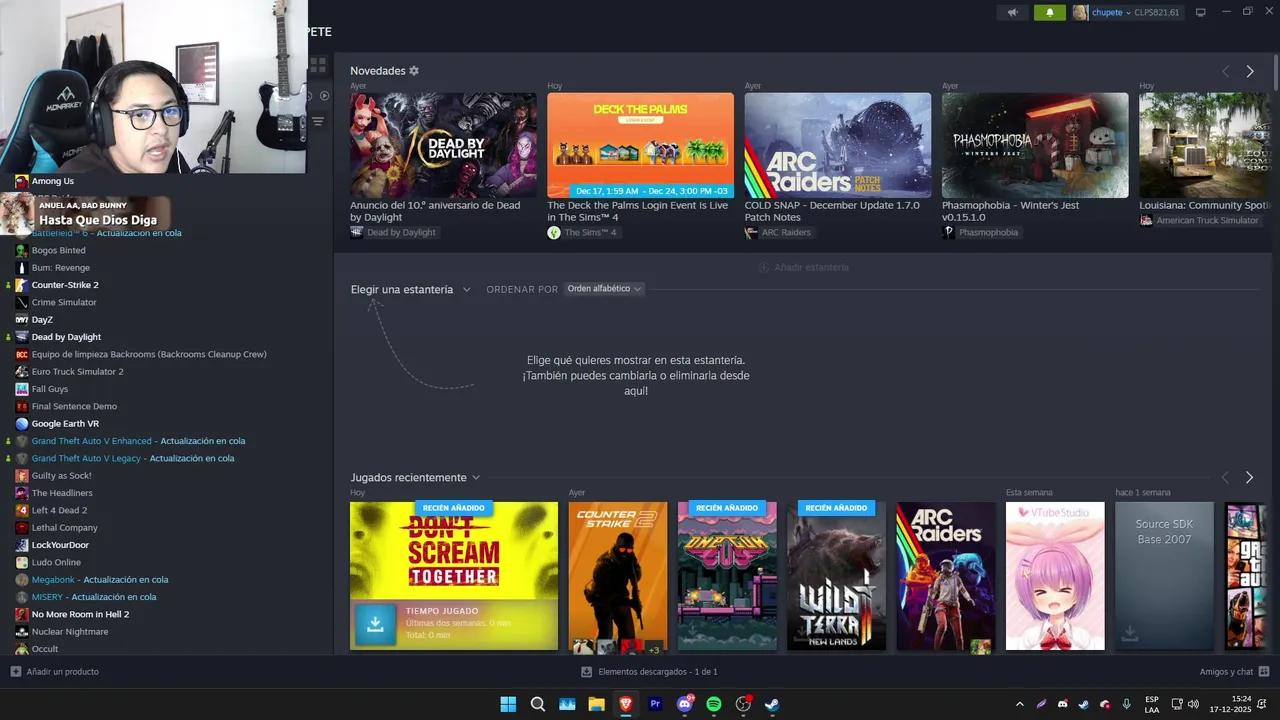Switch to Big Picture mode monitor icon

(x=1200, y=12)
